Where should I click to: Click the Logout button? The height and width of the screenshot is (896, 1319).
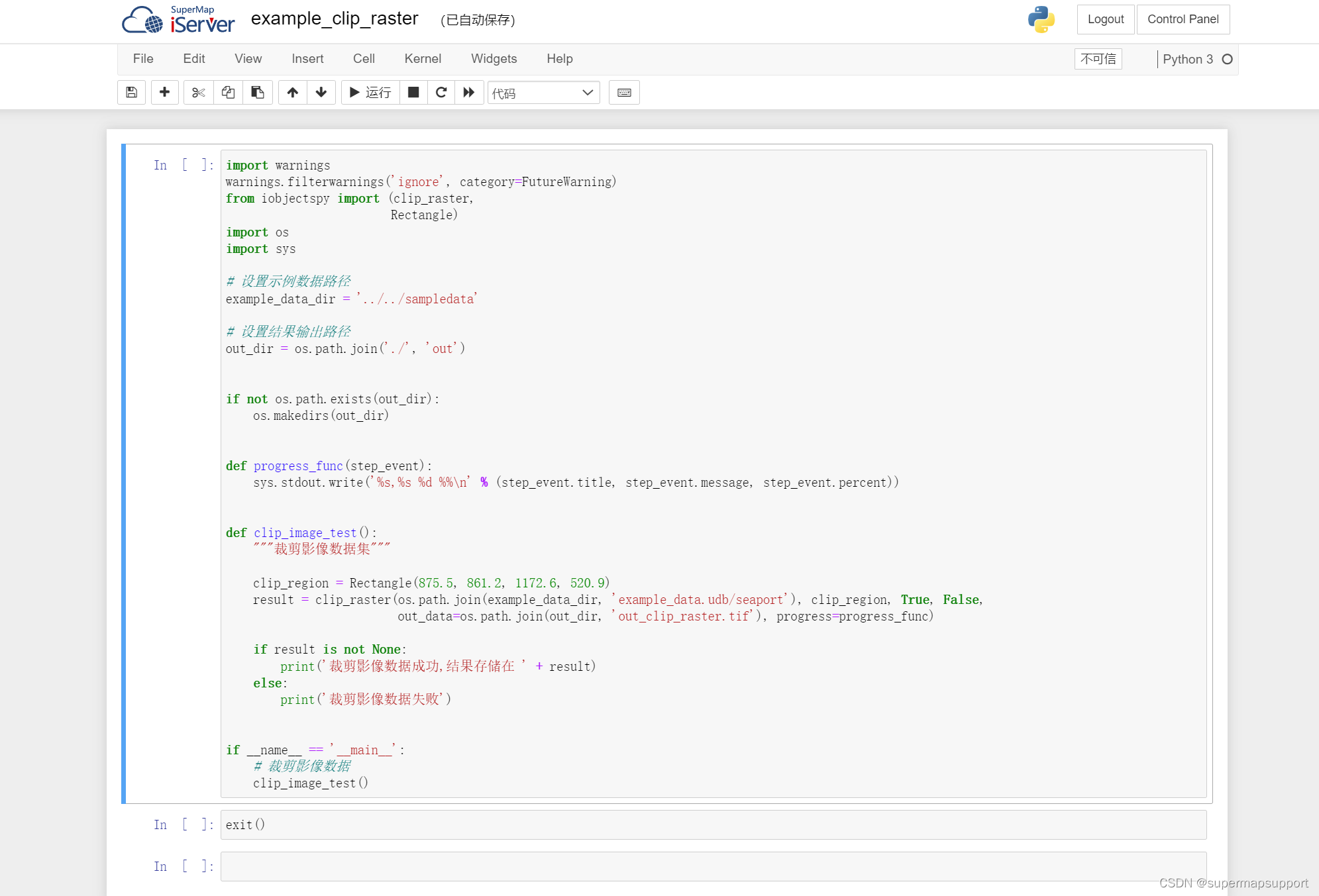point(1106,19)
